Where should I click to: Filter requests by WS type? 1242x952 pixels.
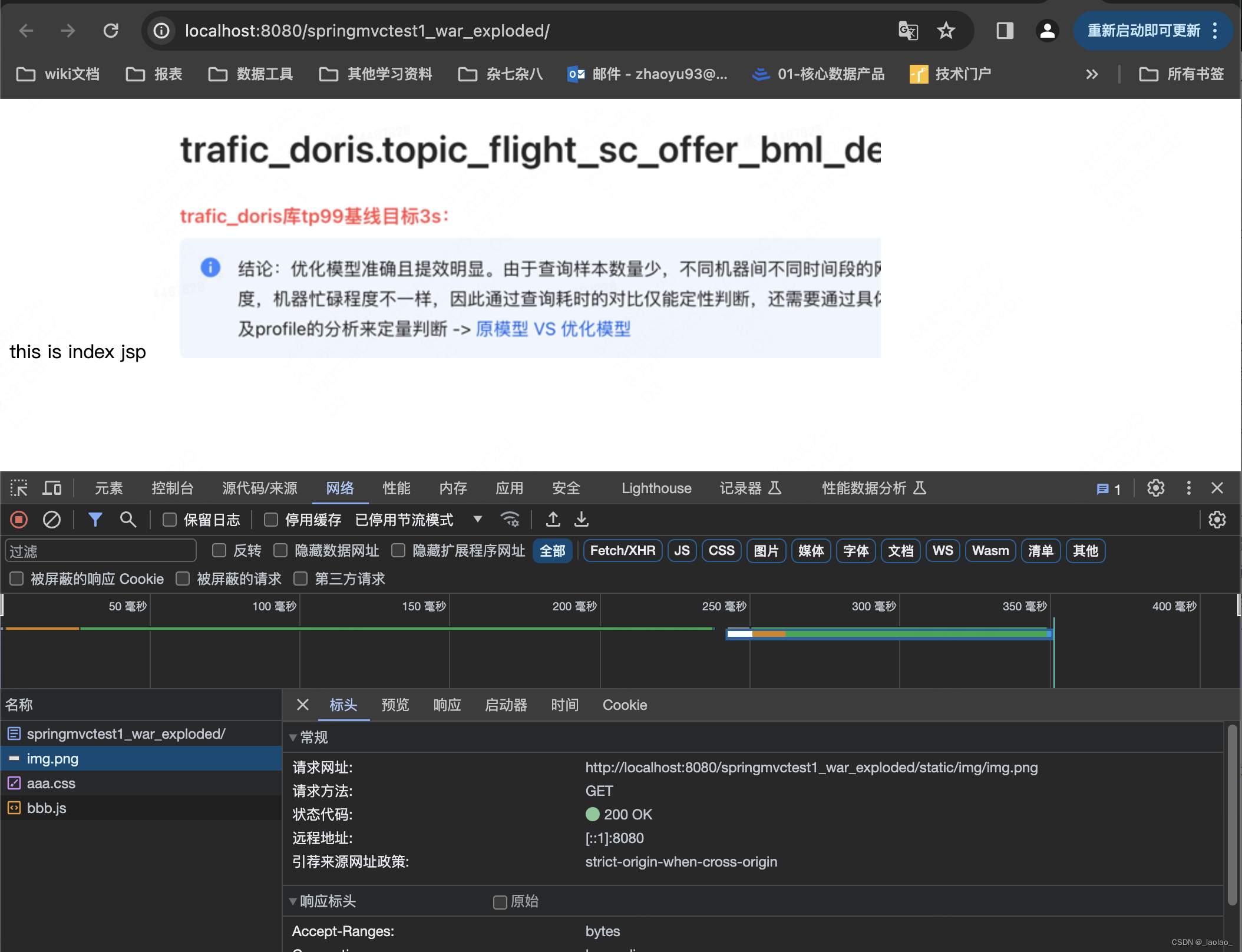943,551
